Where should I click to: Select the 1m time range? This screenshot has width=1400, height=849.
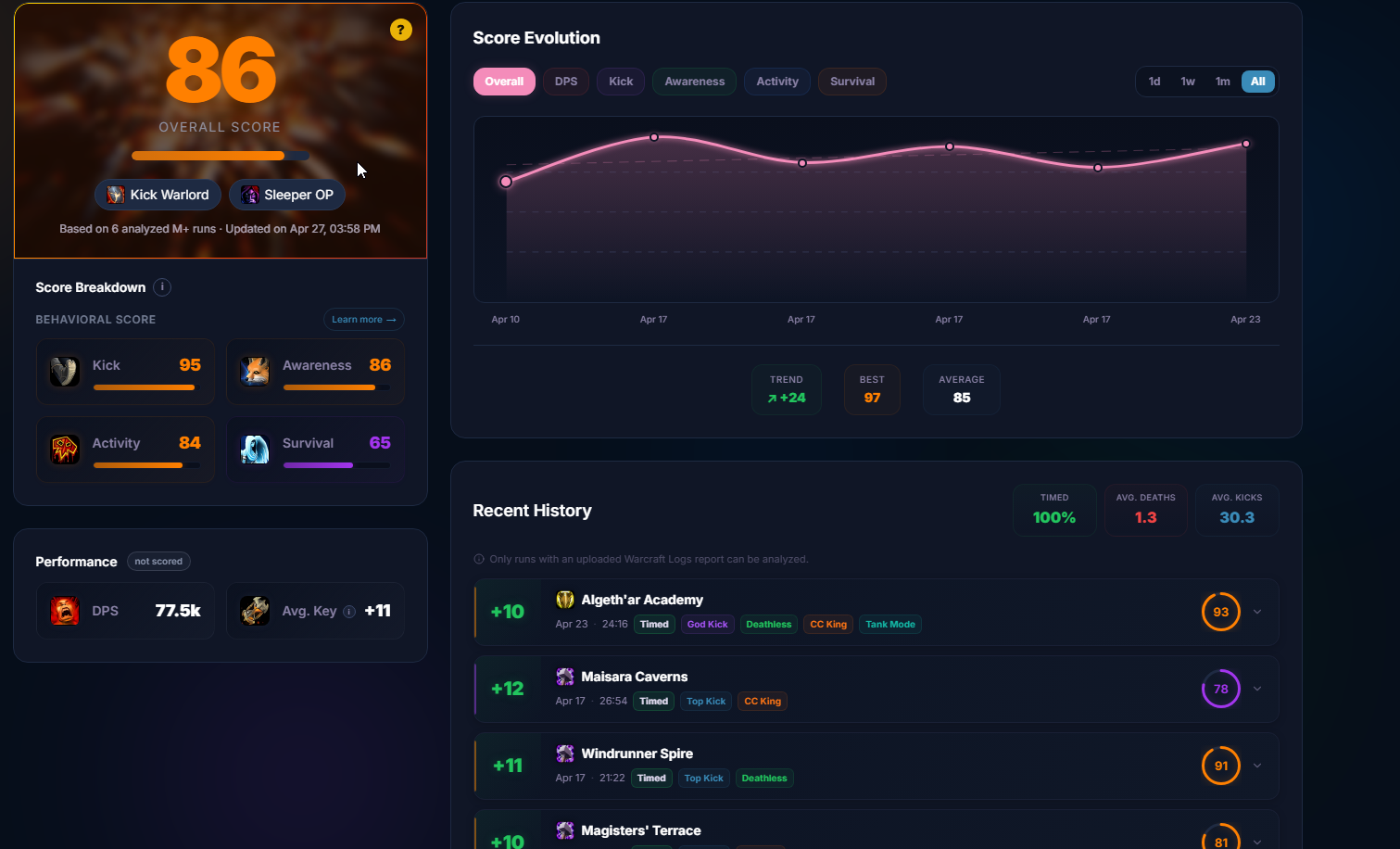[1223, 82]
